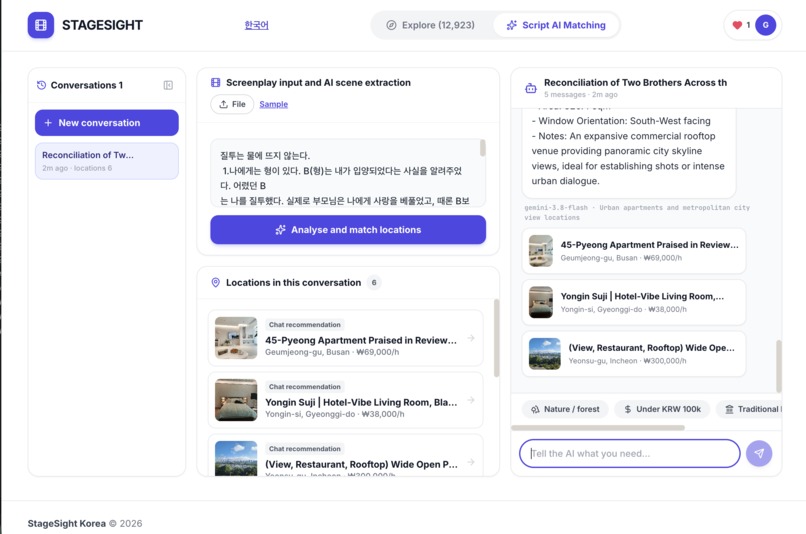The height and width of the screenshot is (534, 806).
Task: Click the film icon beside Screenplay input
Action: point(215,83)
